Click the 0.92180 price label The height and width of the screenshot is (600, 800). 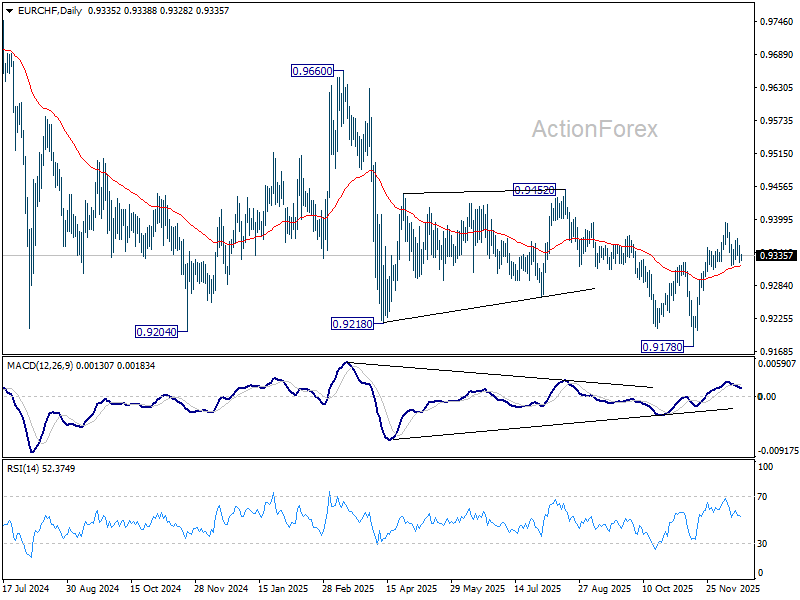point(353,324)
